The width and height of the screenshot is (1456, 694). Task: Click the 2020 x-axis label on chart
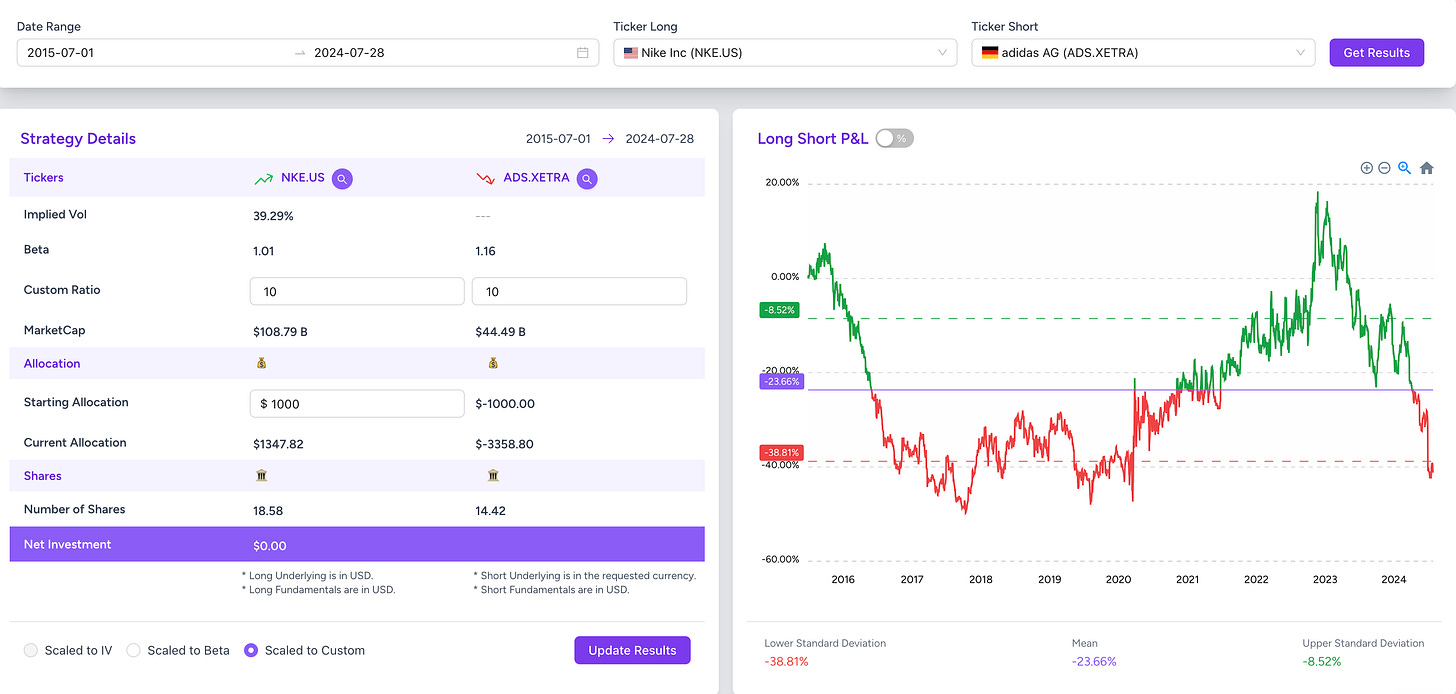click(x=1118, y=580)
